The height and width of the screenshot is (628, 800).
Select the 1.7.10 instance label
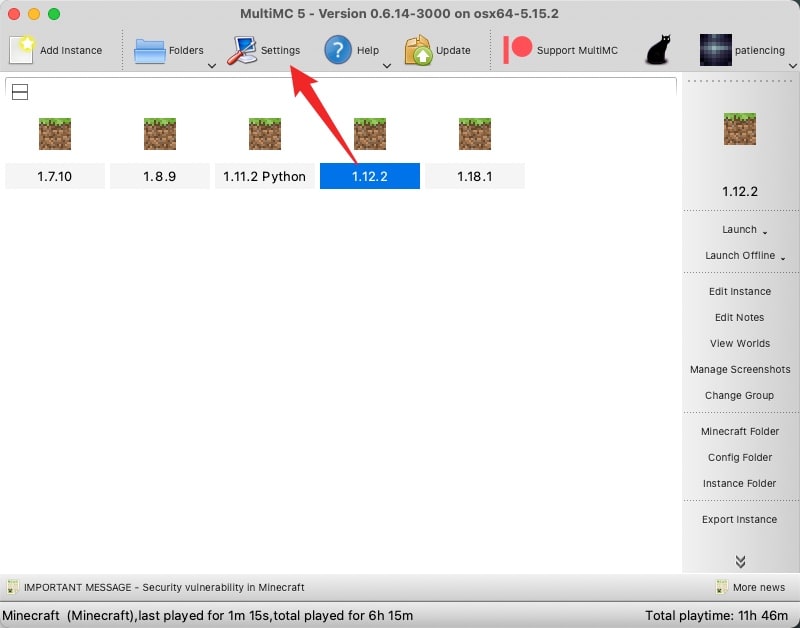[x=55, y=177]
